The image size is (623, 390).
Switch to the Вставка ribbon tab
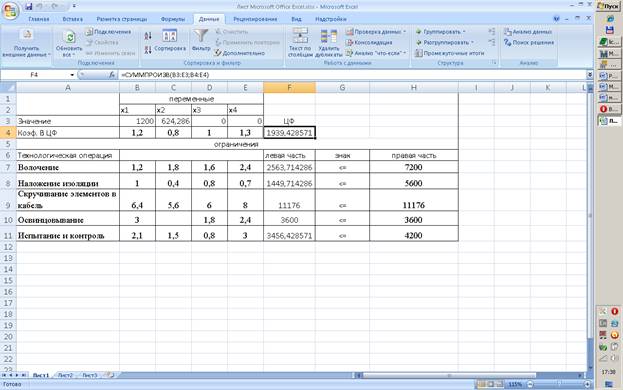tap(72, 19)
